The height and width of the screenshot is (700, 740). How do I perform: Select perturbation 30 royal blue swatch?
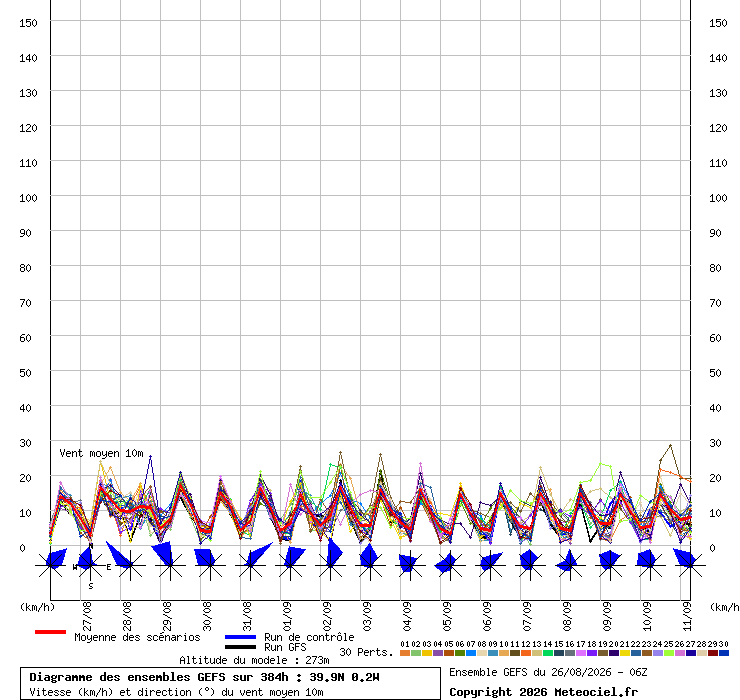pos(724,653)
